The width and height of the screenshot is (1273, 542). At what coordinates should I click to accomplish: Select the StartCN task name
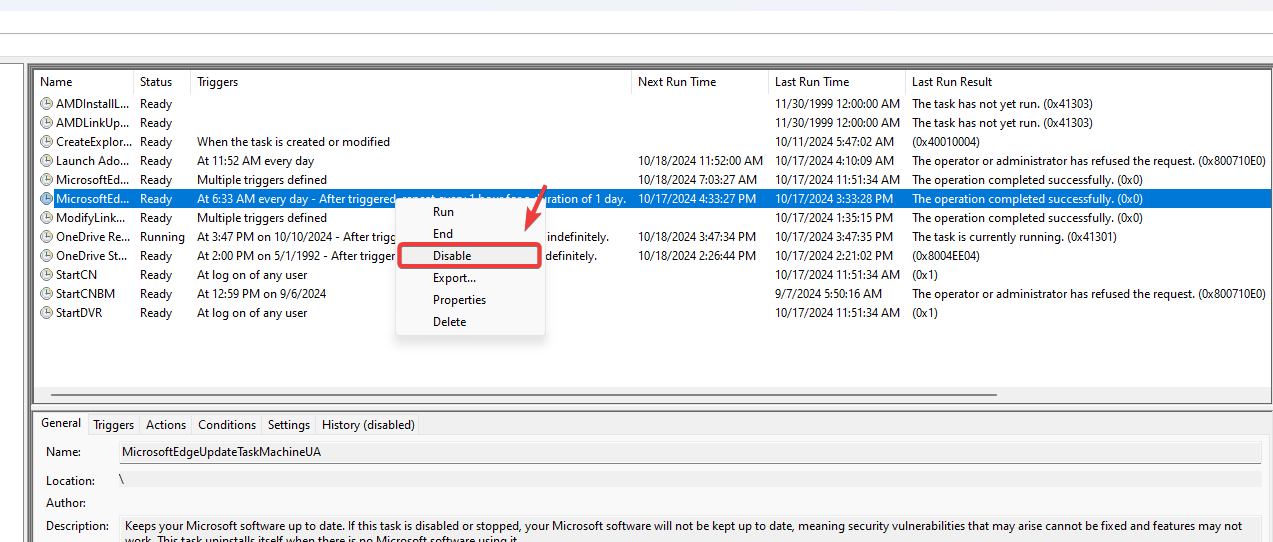[77, 275]
